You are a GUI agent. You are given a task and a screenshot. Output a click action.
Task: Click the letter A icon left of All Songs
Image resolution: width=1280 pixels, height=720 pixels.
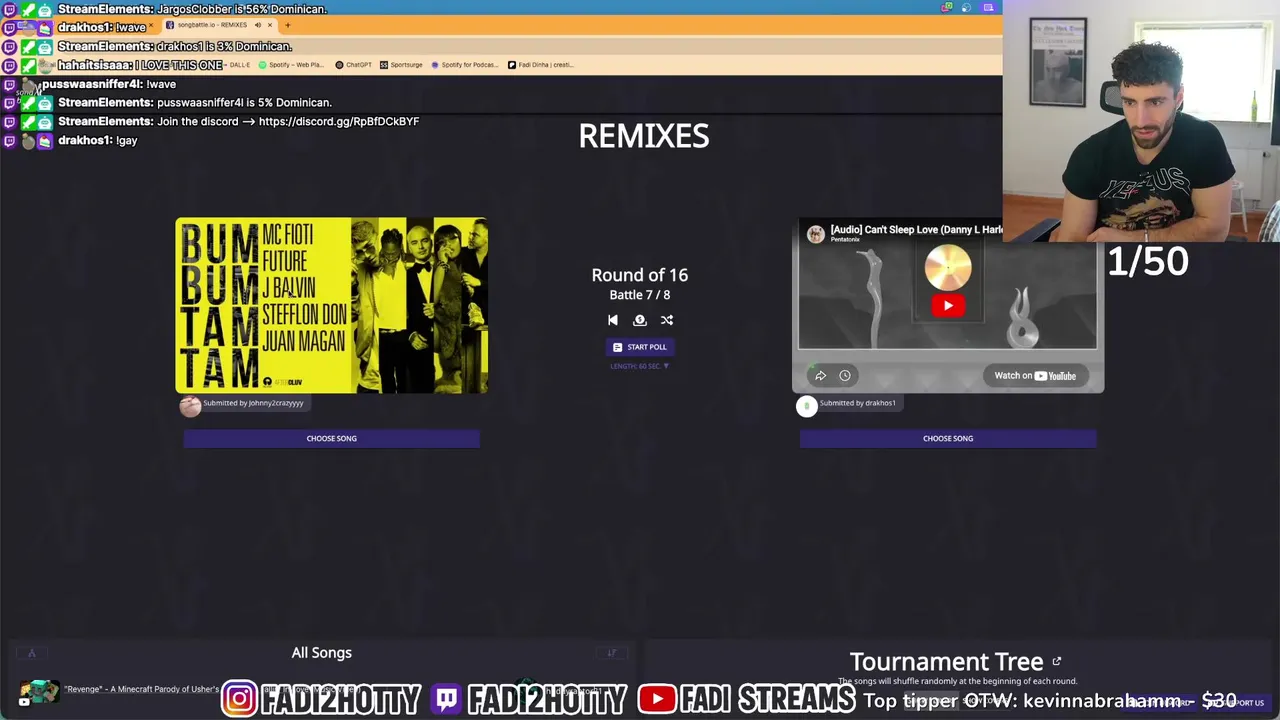point(31,653)
